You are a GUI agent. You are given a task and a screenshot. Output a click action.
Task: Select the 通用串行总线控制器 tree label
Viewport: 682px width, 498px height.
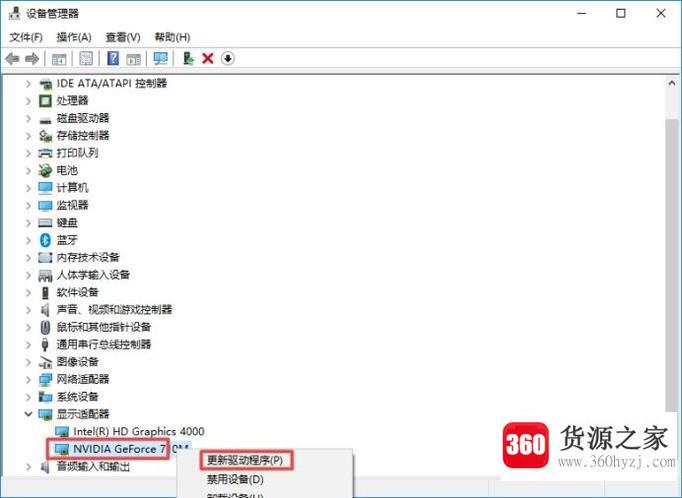pos(104,344)
